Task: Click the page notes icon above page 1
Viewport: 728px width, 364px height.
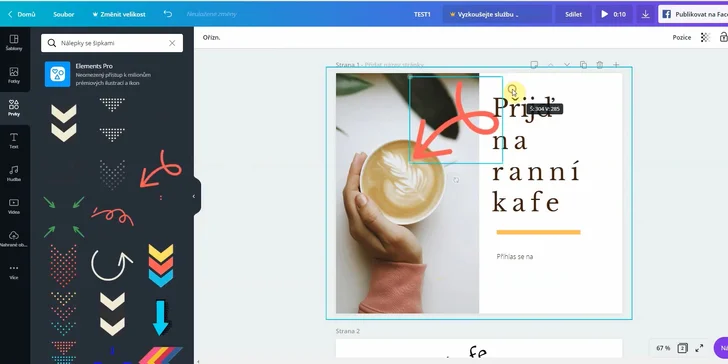Action: coord(534,65)
